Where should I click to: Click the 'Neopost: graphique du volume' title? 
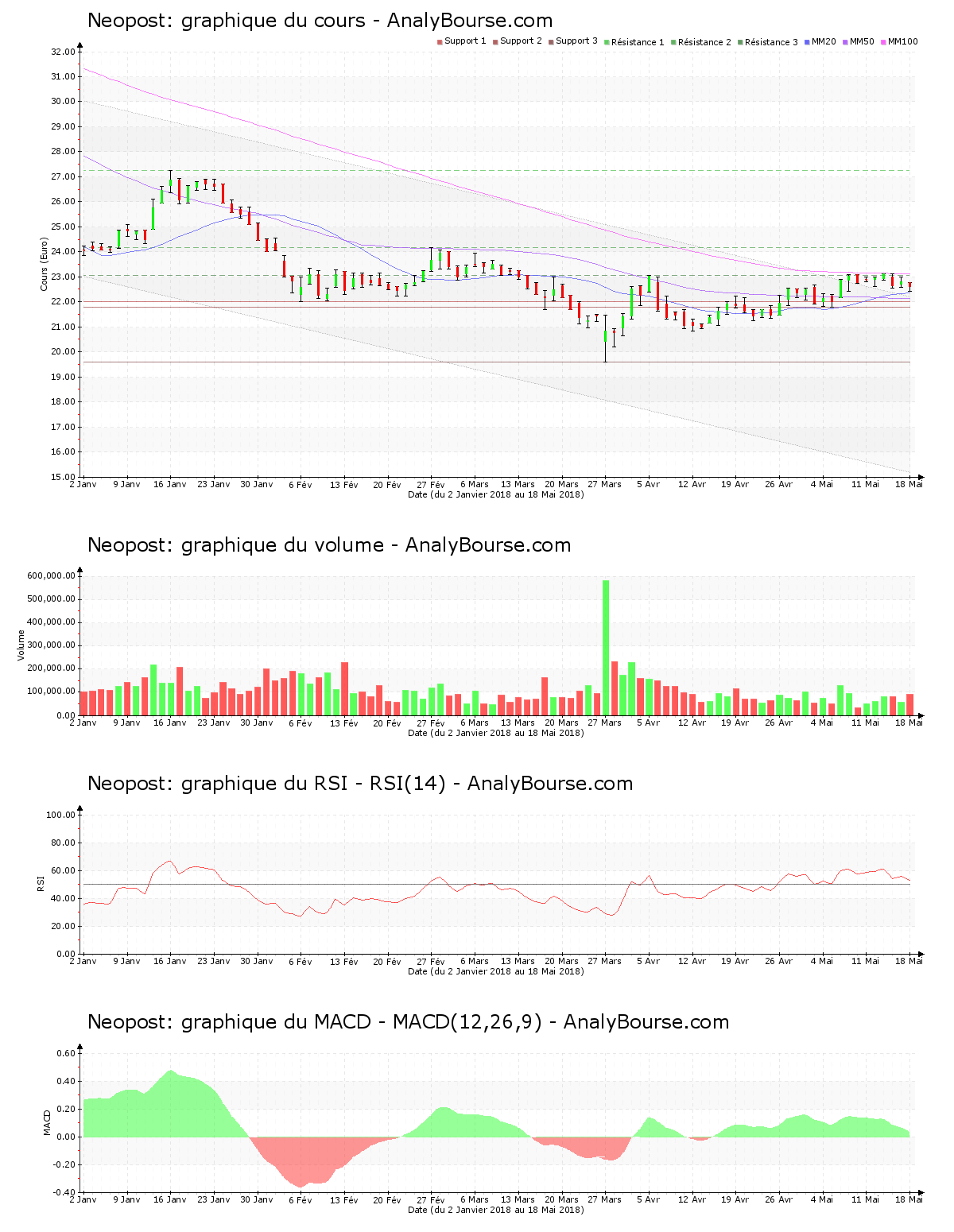329,545
